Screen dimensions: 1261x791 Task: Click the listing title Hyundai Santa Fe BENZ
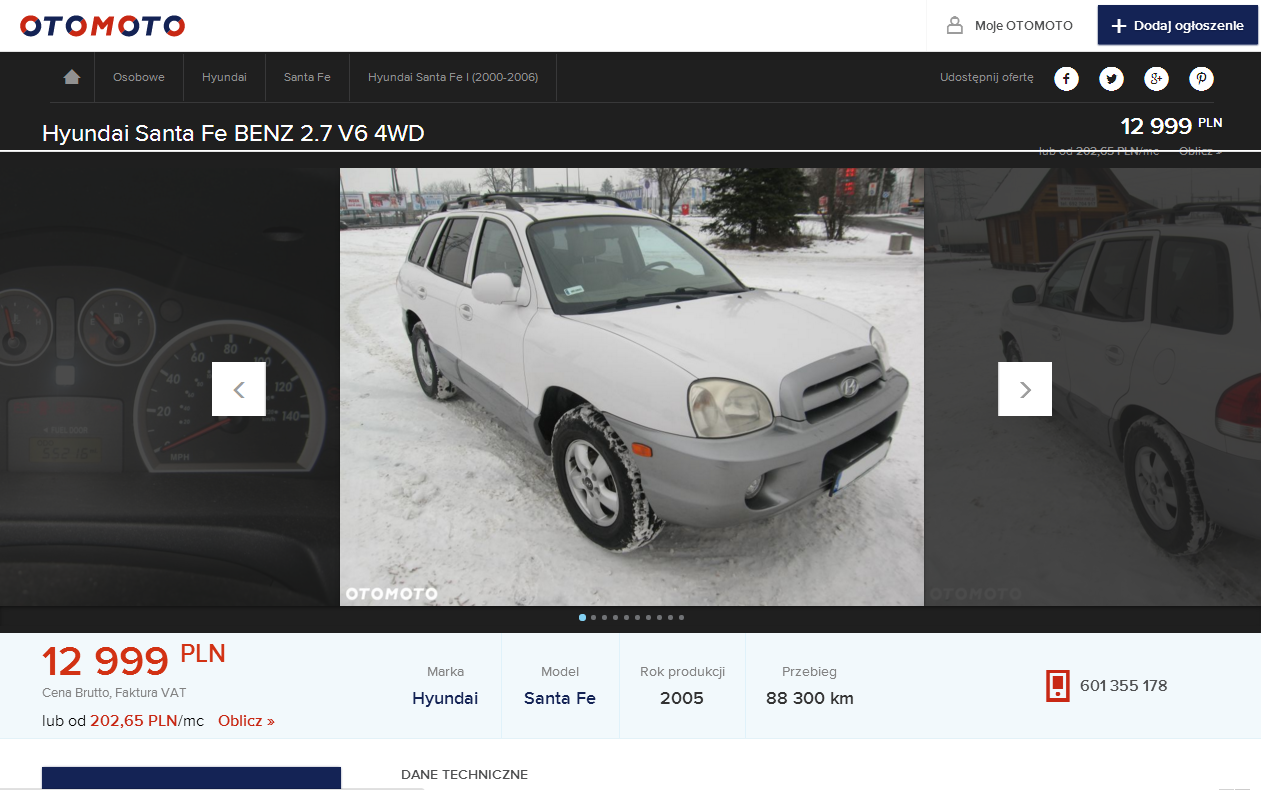click(x=233, y=133)
